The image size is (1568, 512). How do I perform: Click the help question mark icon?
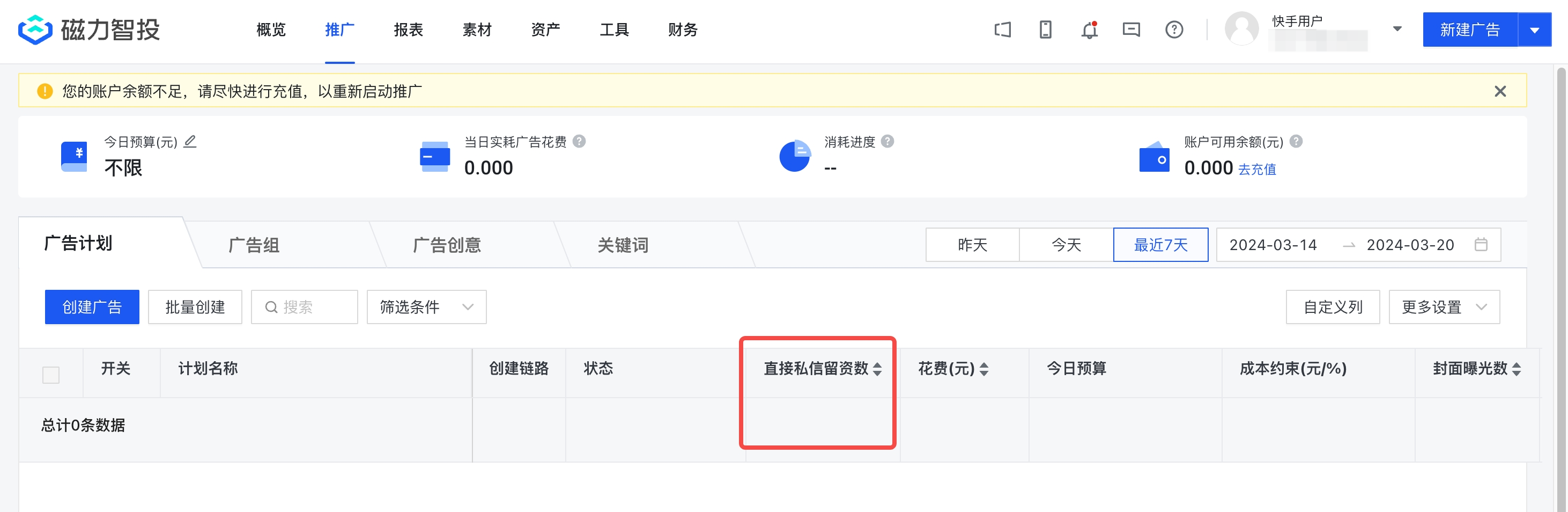pos(1174,30)
